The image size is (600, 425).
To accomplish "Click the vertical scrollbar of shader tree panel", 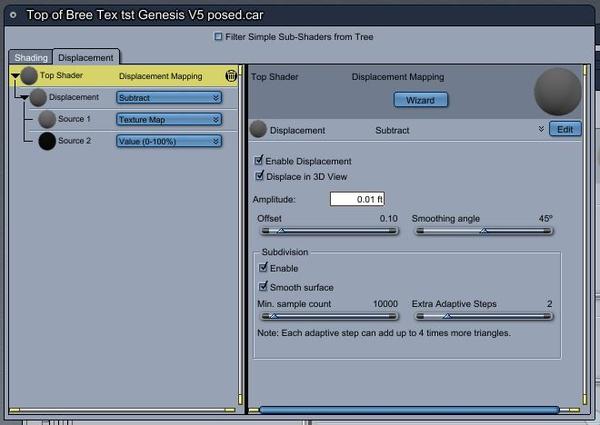I will (240, 234).
